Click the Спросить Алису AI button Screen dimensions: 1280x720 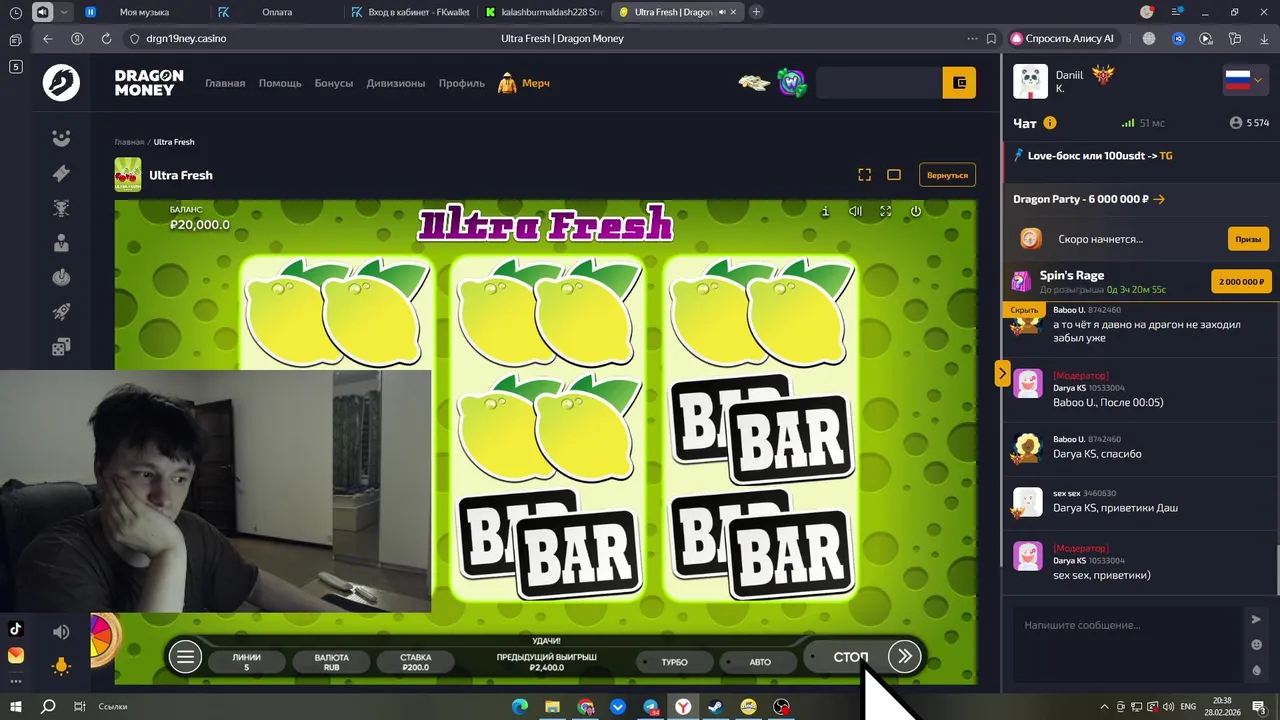point(1061,38)
